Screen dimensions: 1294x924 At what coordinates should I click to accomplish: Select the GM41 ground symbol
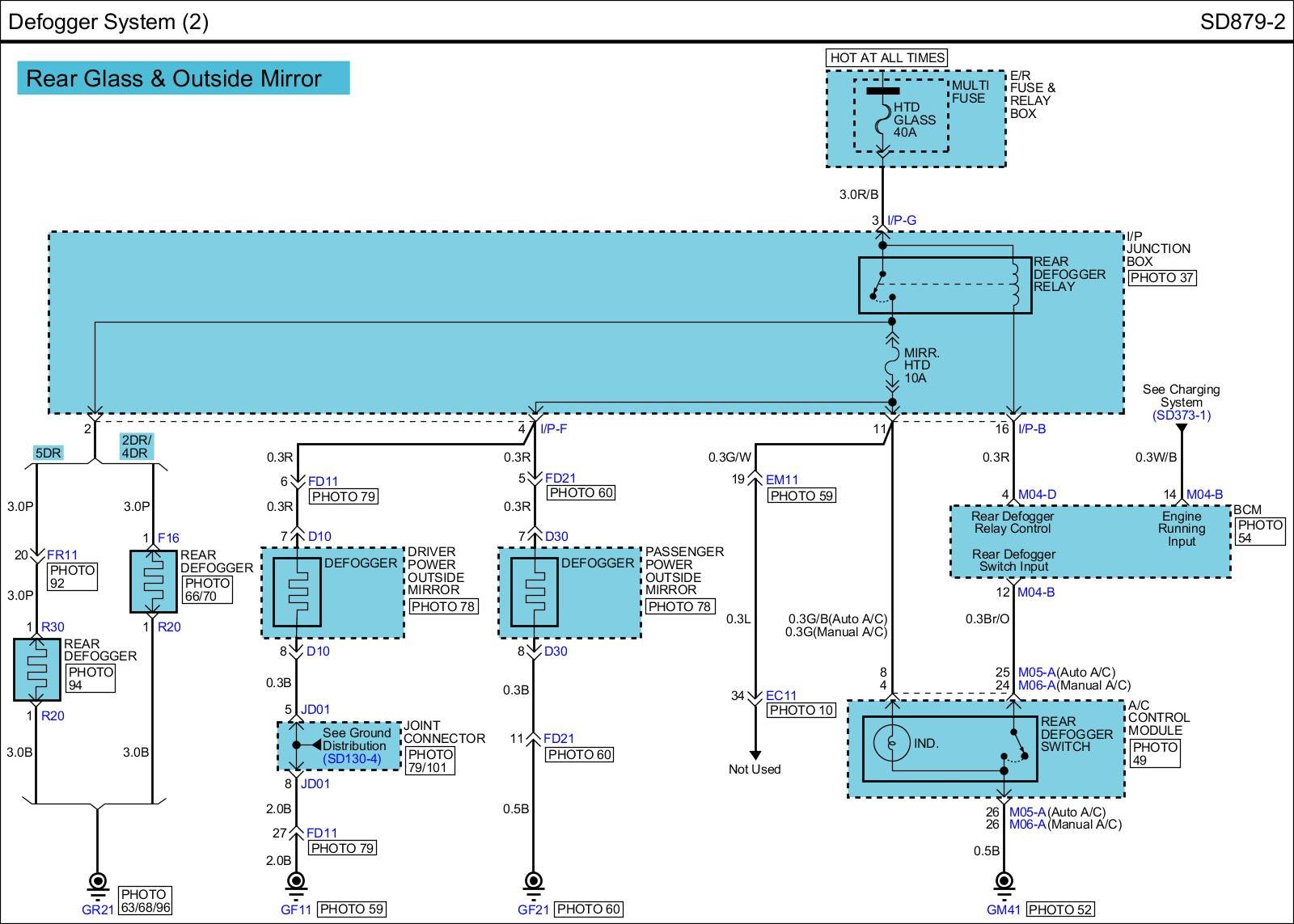click(x=1004, y=884)
